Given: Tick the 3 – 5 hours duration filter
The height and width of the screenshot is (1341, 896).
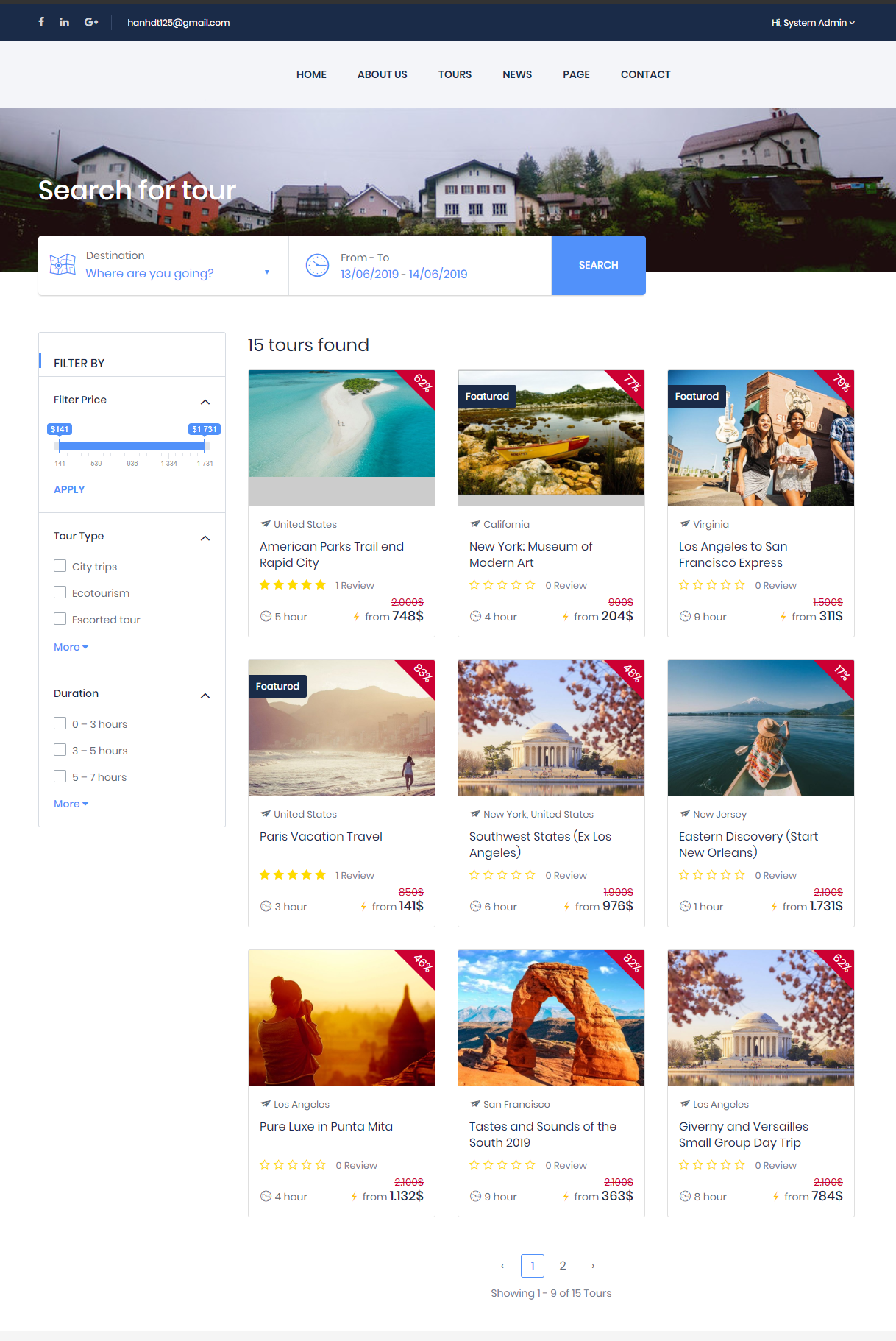Looking at the screenshot, I should coord(60,750).
